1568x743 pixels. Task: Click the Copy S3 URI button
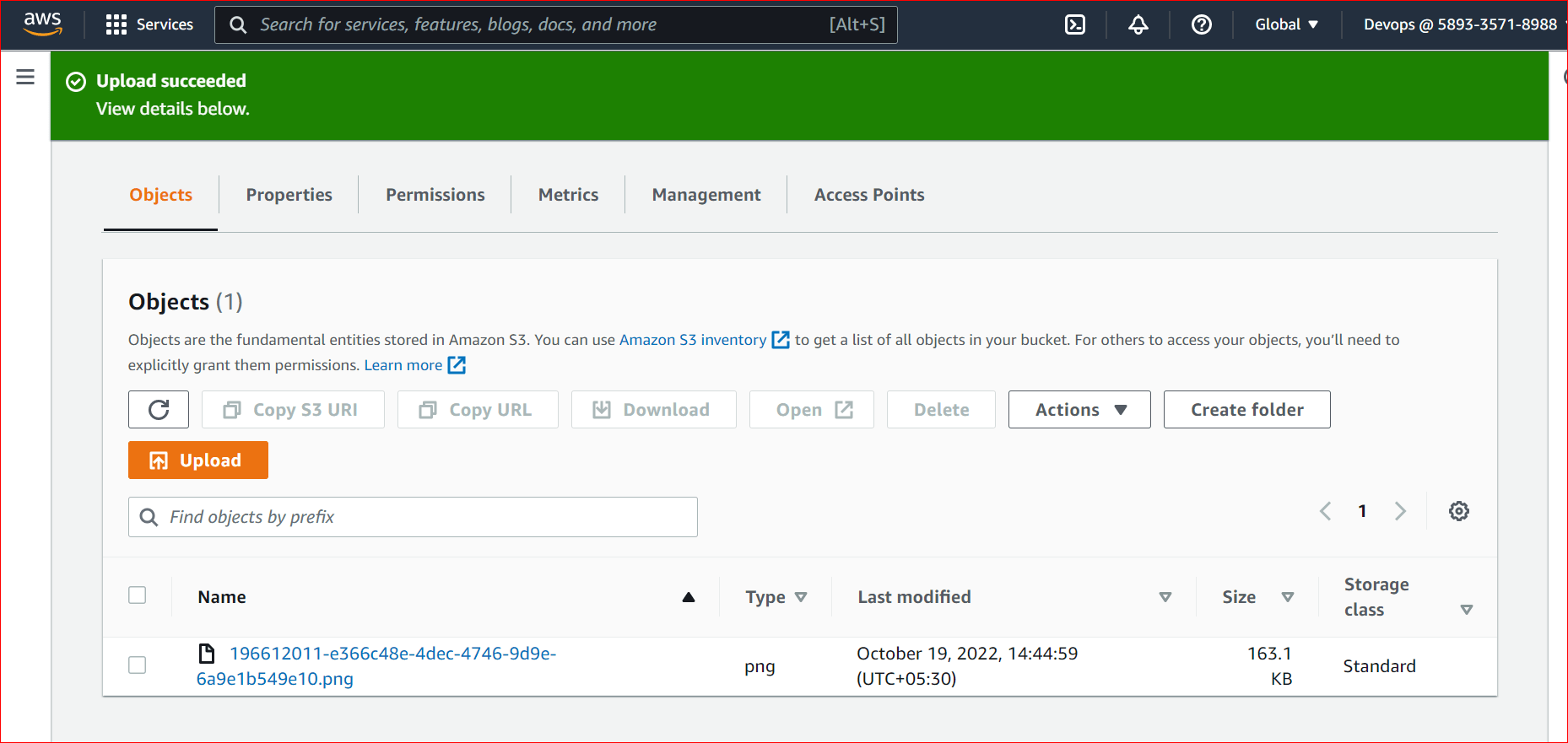[293, 410]
